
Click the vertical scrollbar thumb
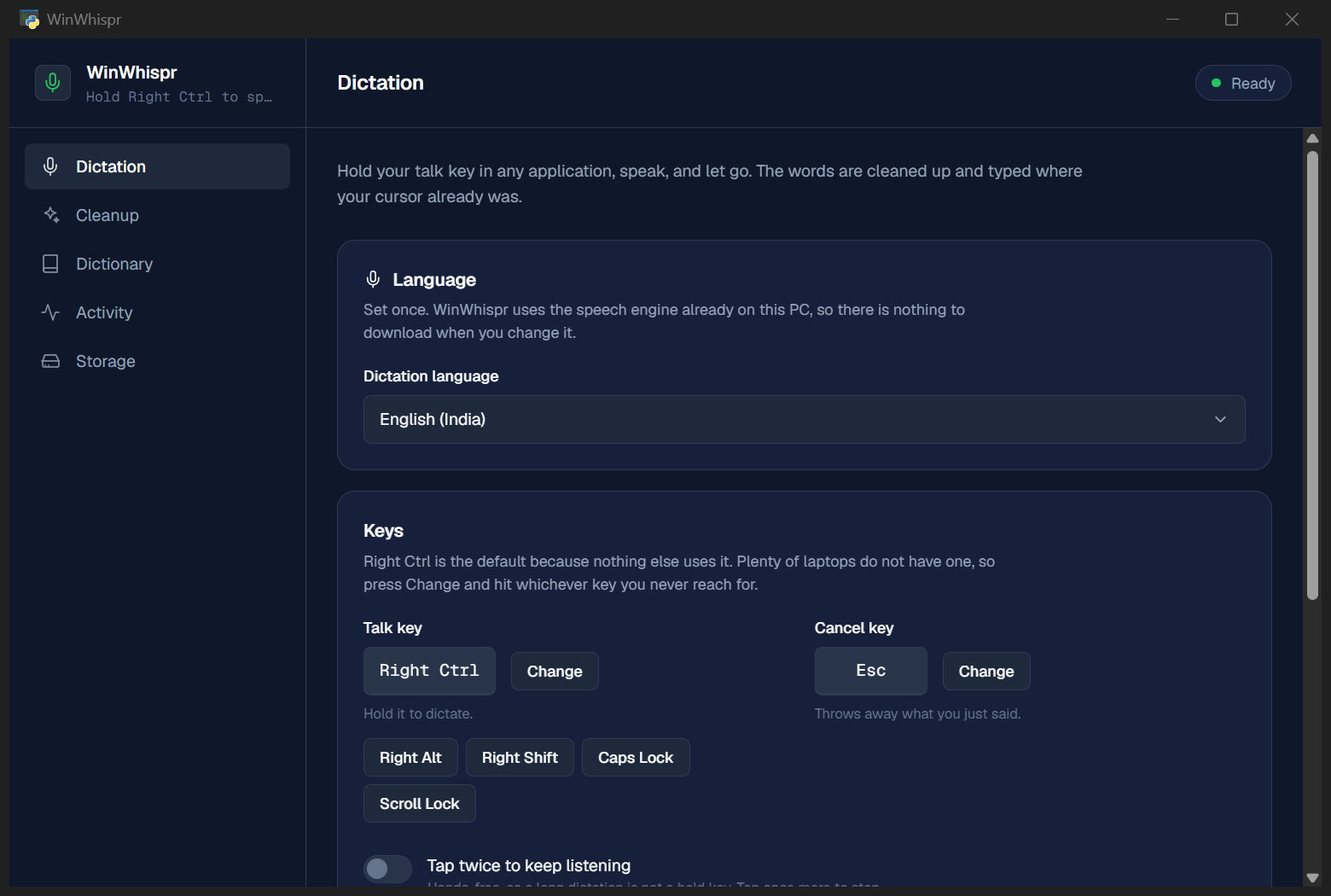click(x=1312, y=375)
